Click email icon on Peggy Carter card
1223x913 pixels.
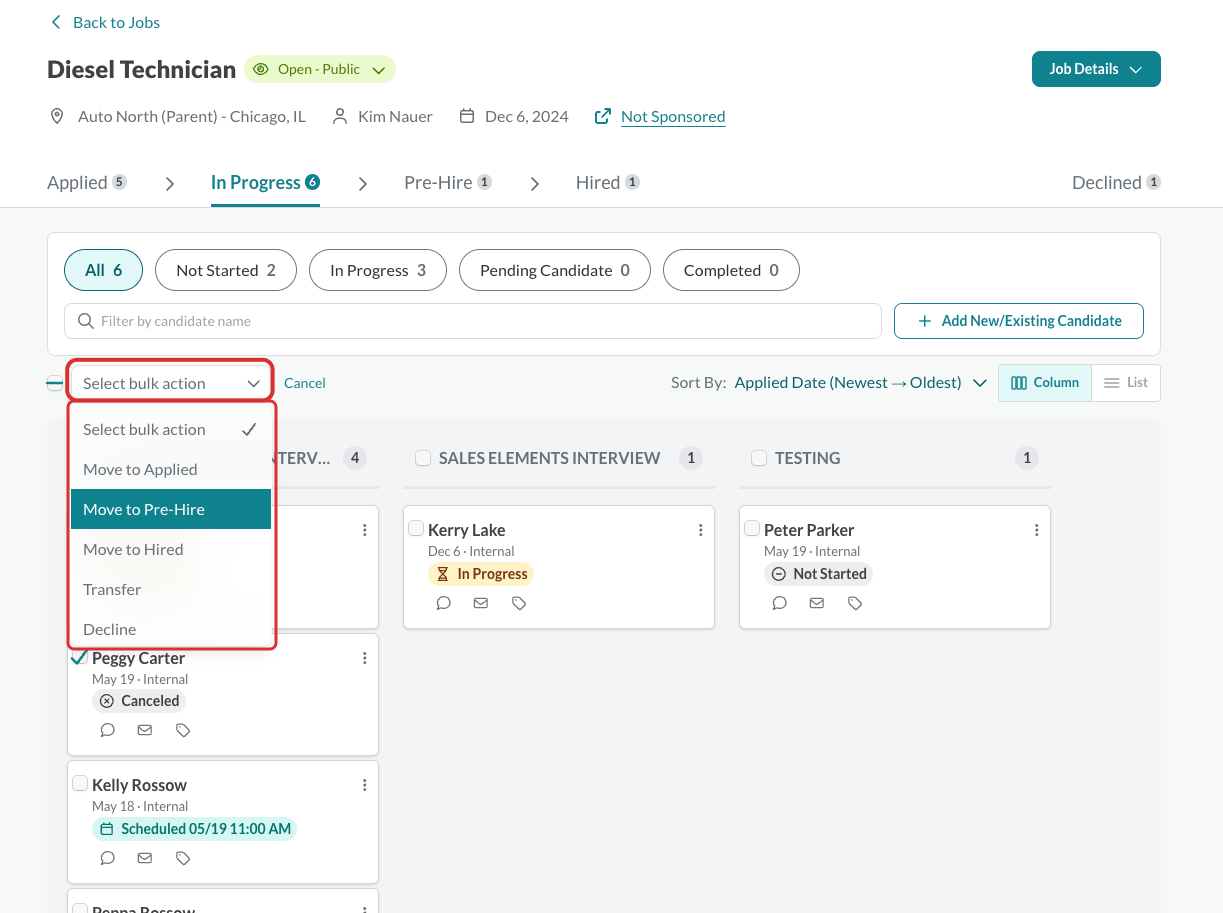[145, 730]
